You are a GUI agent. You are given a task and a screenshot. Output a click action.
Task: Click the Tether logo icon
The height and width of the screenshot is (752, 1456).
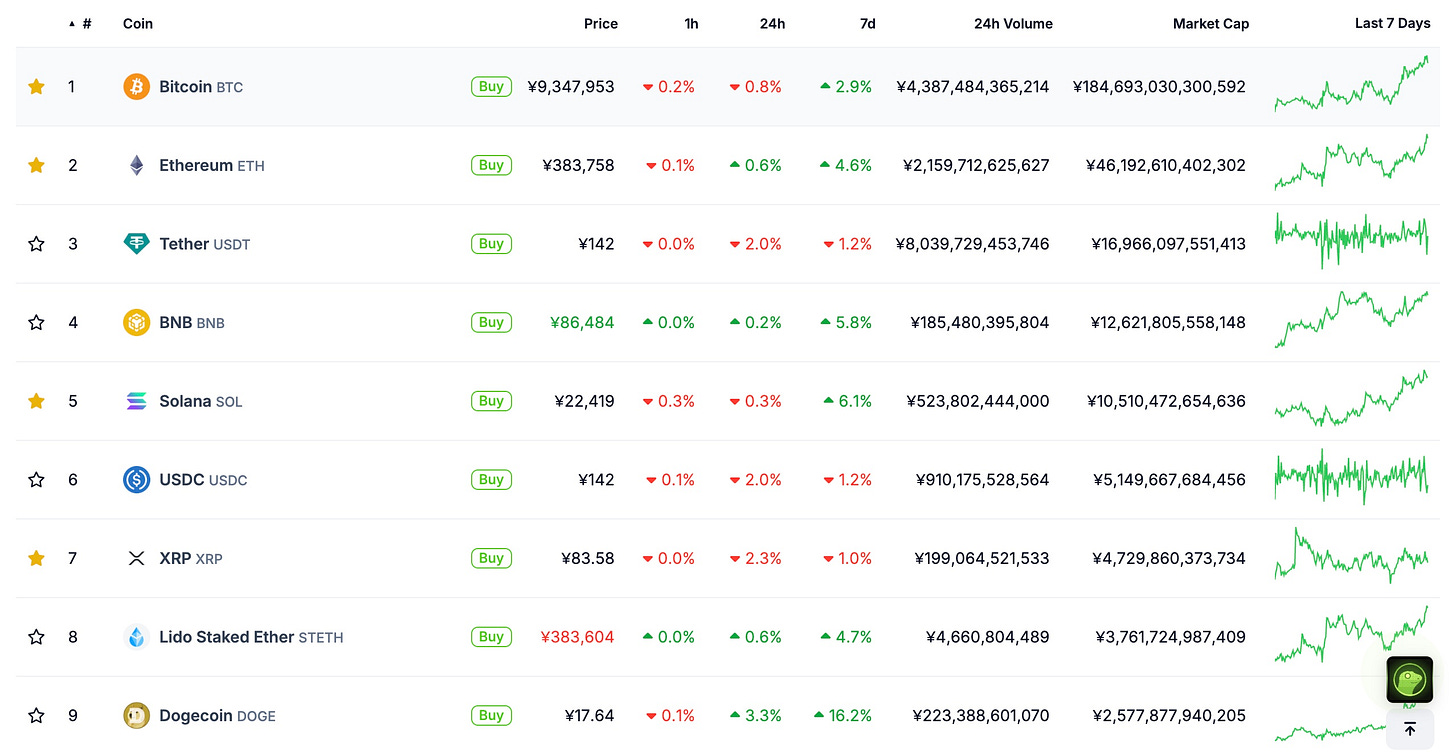tap(136, 244)
